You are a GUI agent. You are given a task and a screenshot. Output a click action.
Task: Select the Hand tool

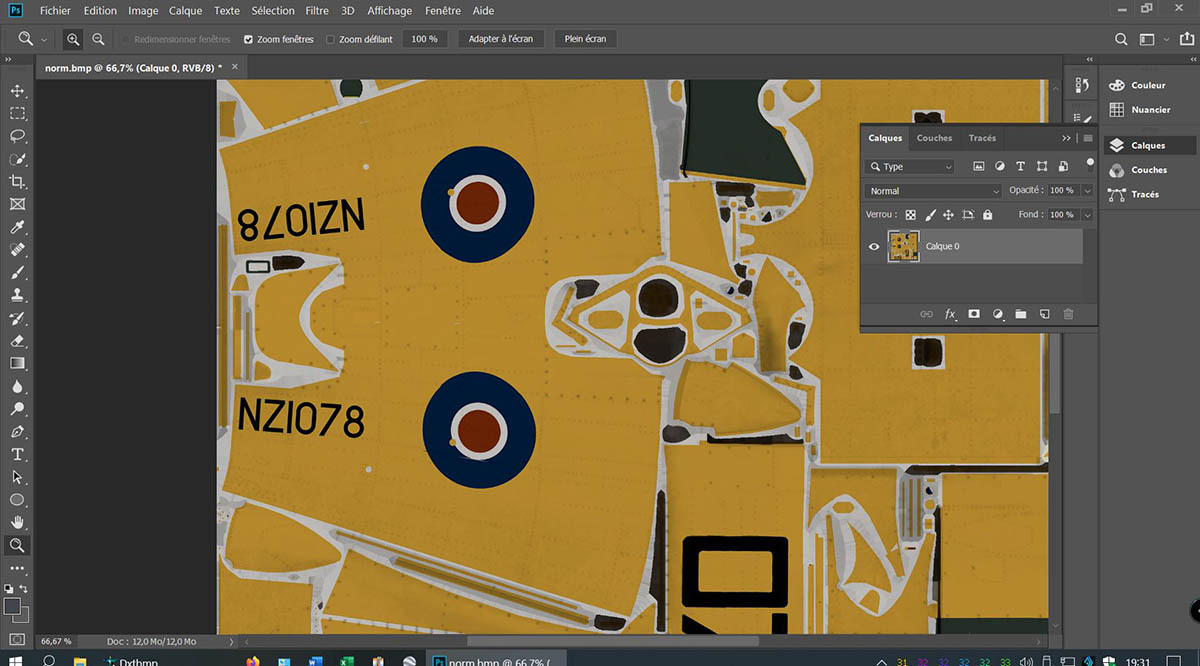(x=17, y=522)
